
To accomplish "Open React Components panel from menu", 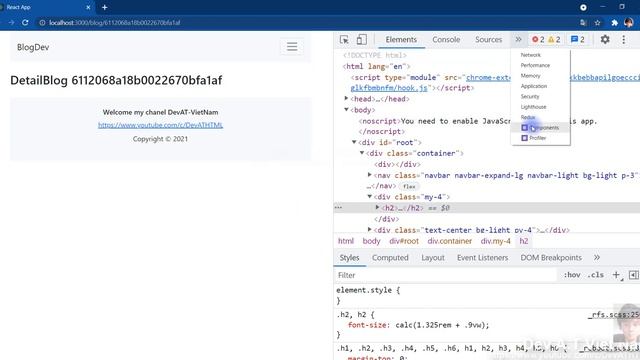I will (540, 128).
